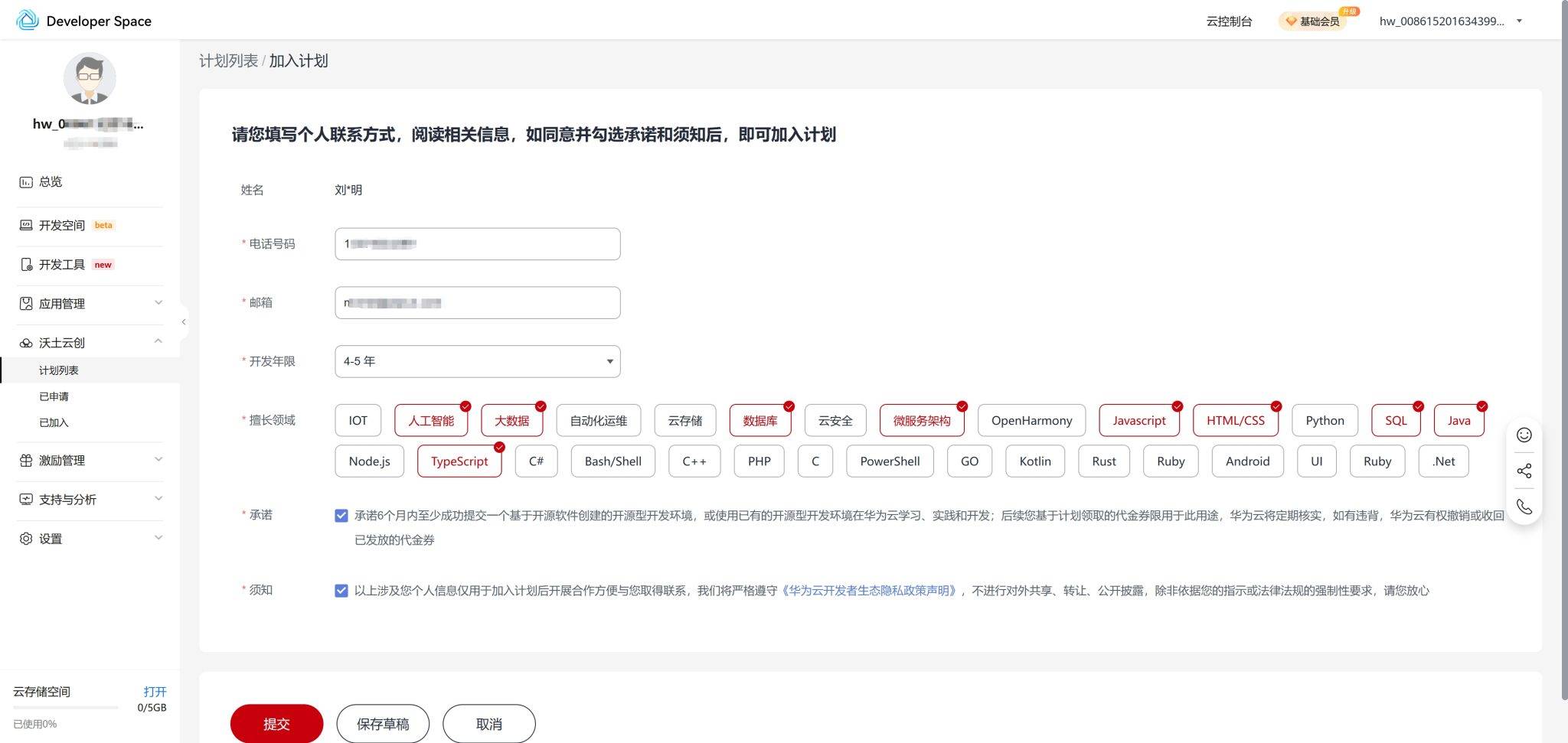This screenshot has width=1568, height=743.
Task: Uncheck the 须知 notice checkbox
Action: pyautogui.click(x=341, y=591)
